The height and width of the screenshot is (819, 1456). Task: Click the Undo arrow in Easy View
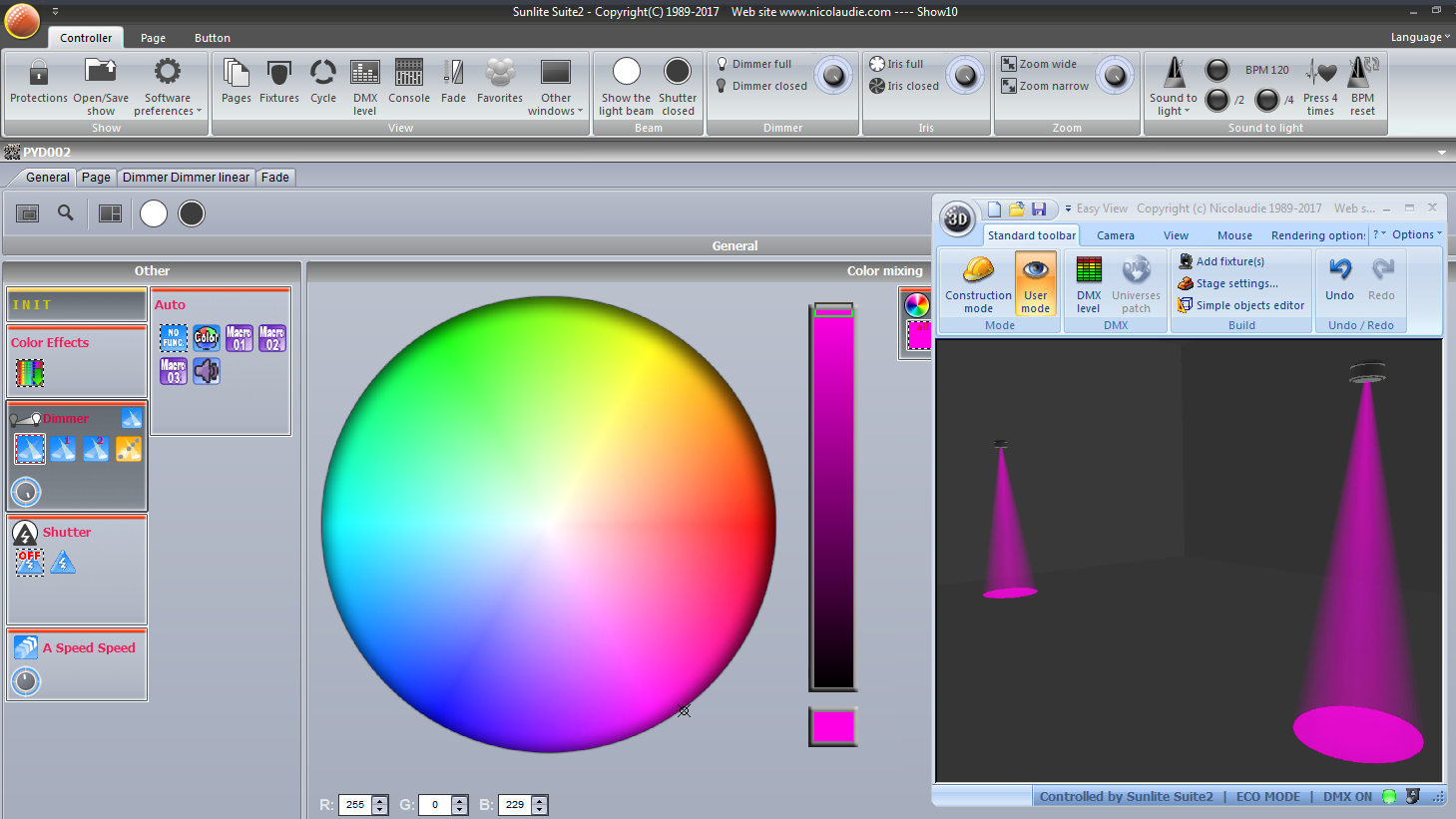click(1339, 271)
